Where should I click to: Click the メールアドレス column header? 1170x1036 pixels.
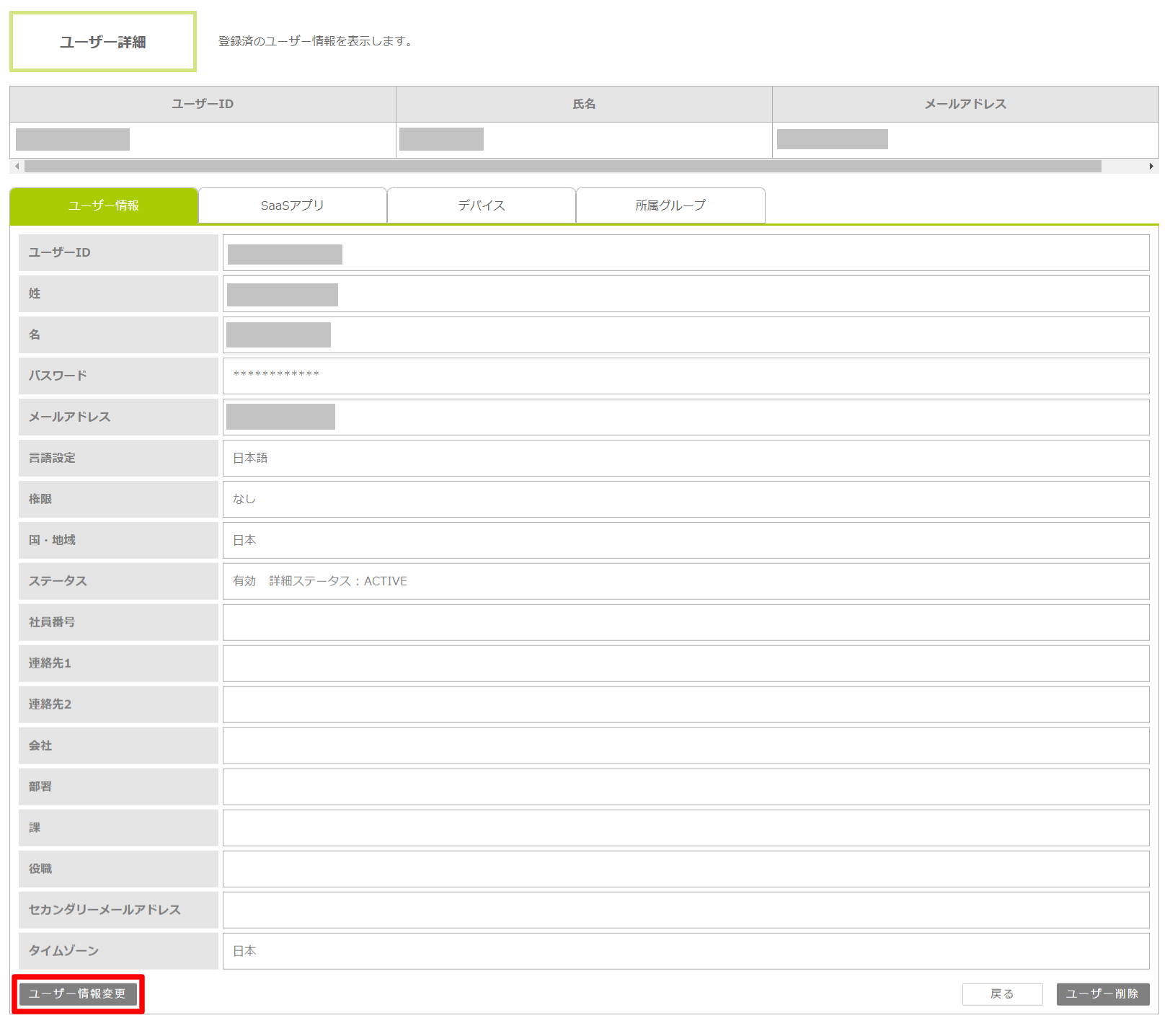(x=965, y=104)
